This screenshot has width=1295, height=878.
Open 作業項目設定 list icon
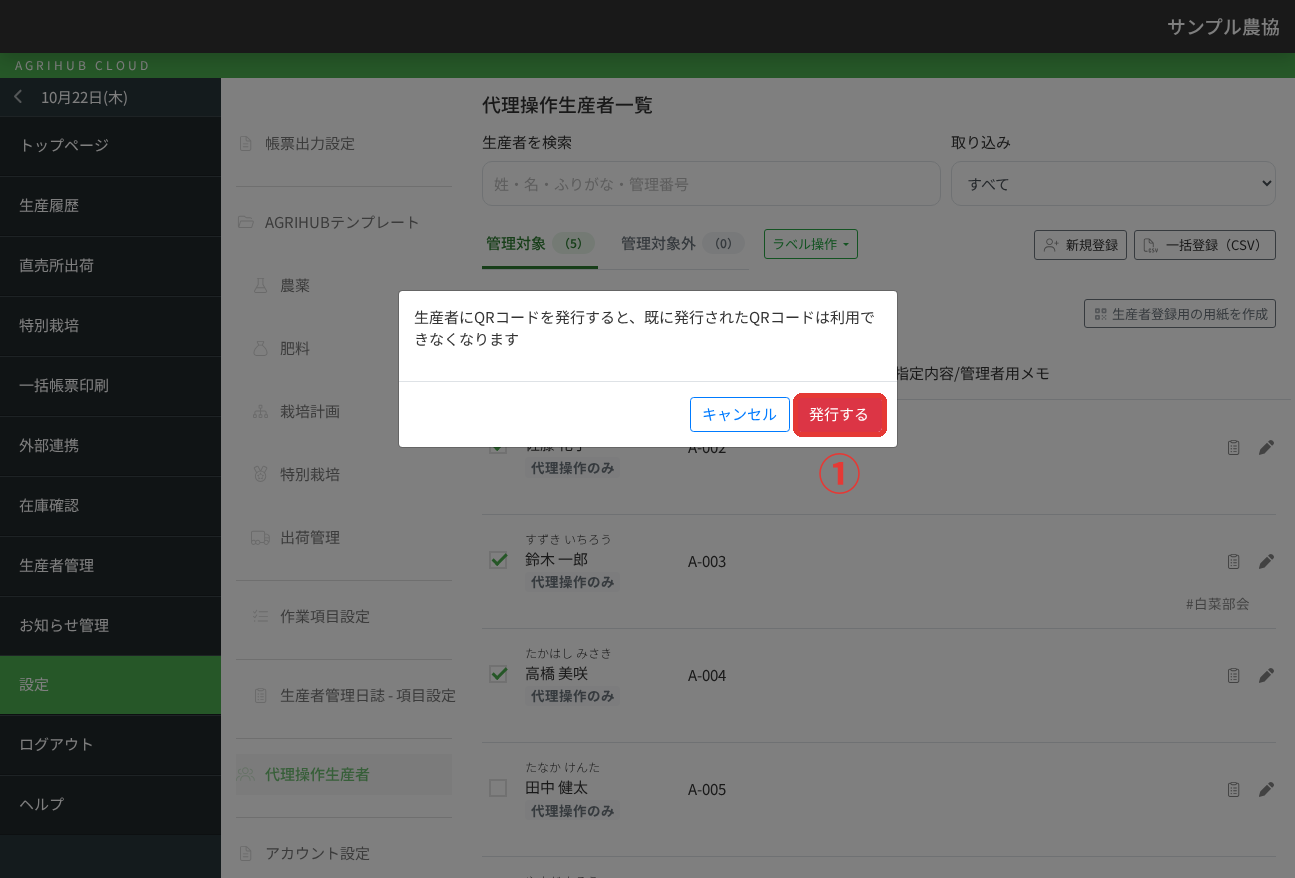260,617
